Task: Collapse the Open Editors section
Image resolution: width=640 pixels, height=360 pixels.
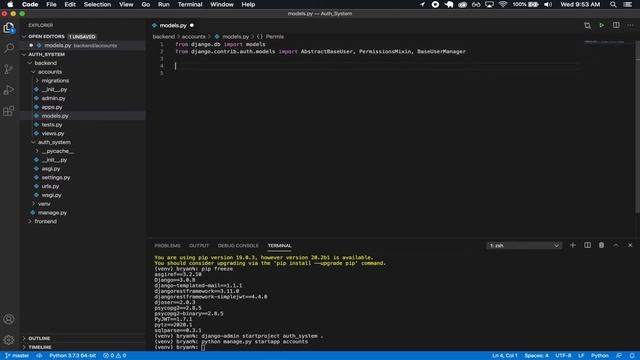Action: click(x=24, y=36)
